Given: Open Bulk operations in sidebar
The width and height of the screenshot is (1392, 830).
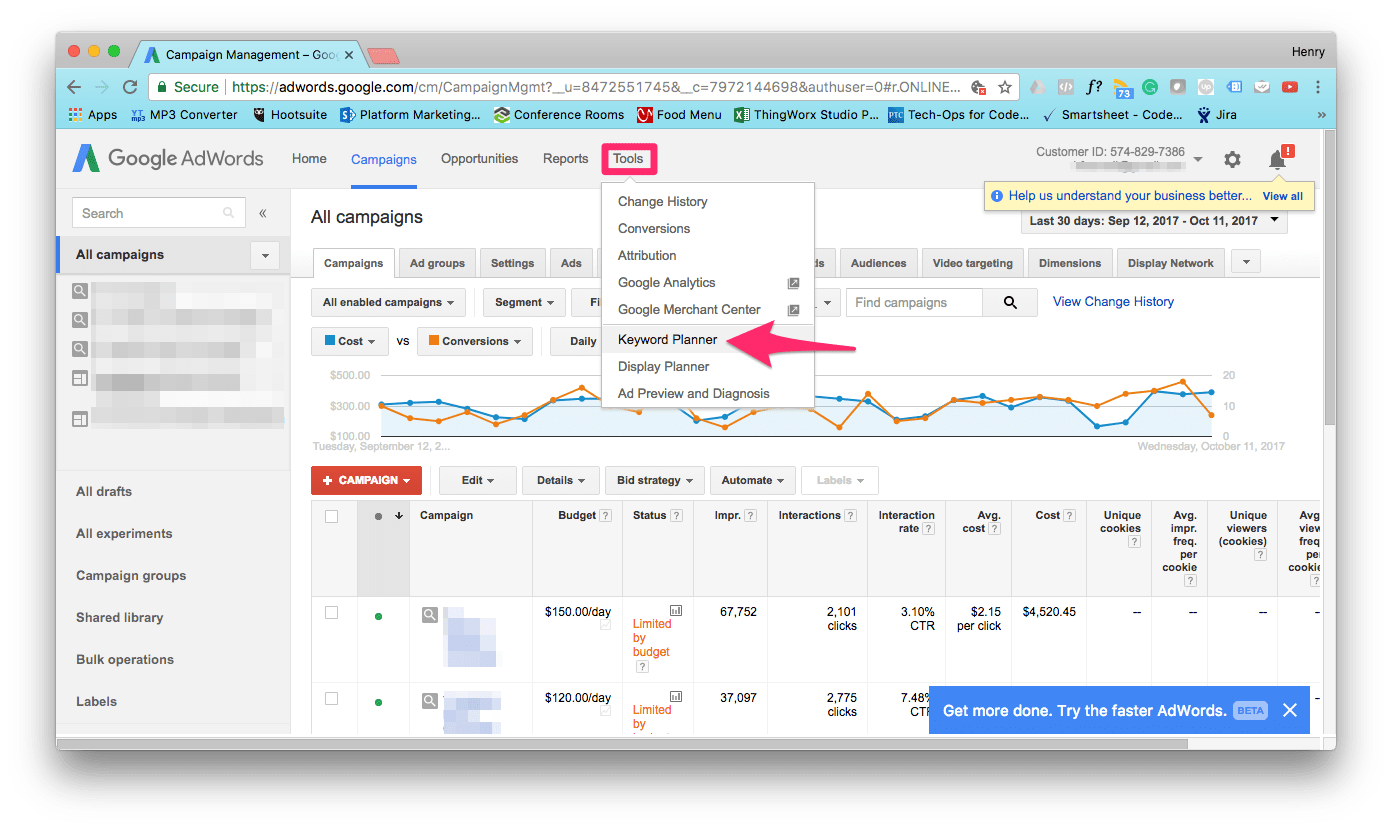Looking at the screenshot, I should (x=125, y=660).
